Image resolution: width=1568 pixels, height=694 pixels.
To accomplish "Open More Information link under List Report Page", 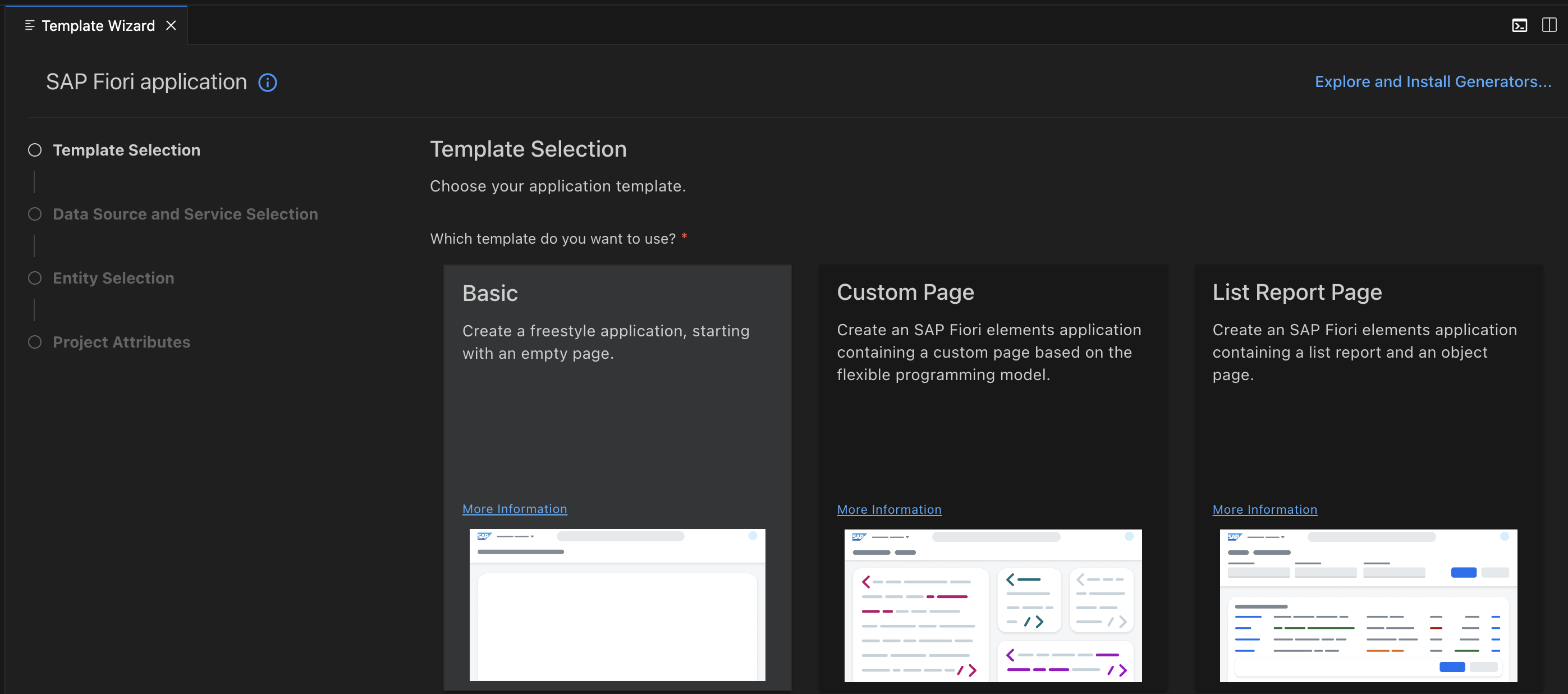I will pos(1264,509).
